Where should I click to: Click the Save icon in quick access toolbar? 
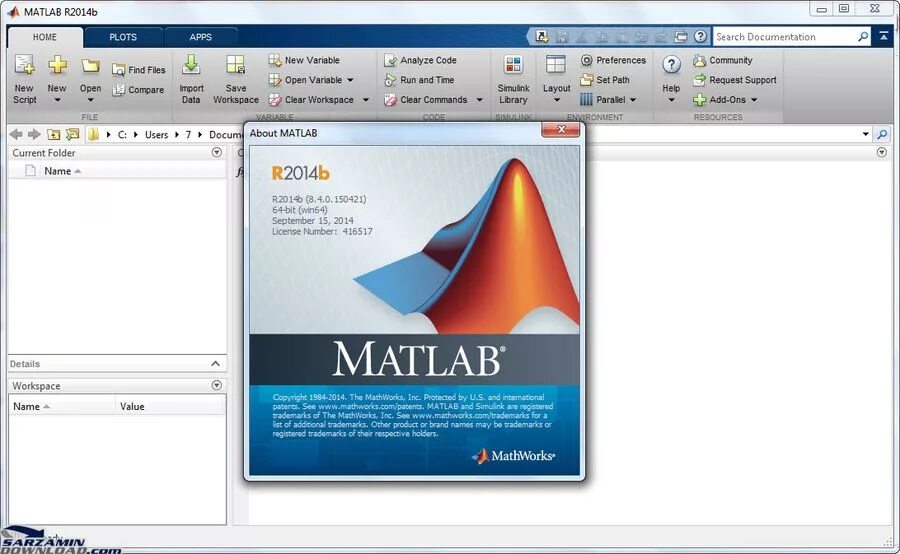click(x=562, y=37)
